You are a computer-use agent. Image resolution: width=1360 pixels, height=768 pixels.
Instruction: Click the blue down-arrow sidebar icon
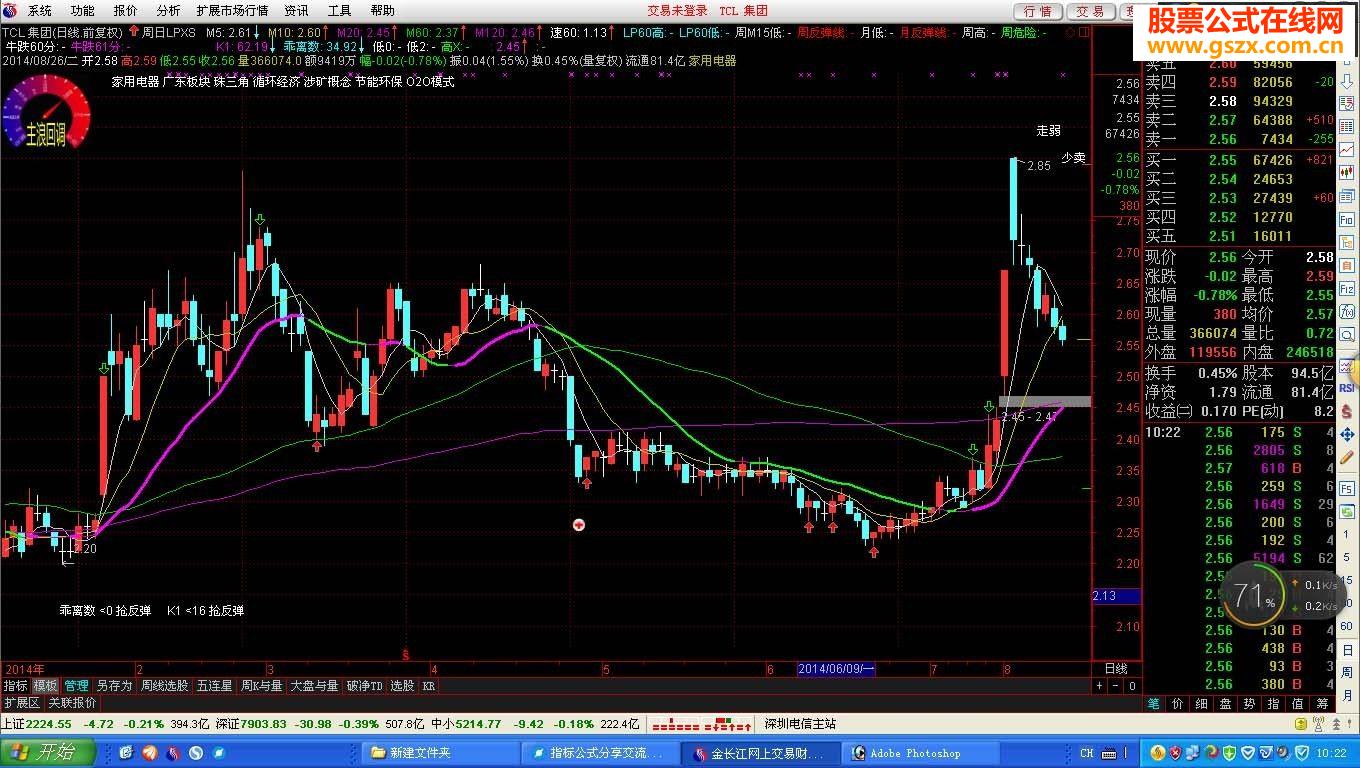1346,81
